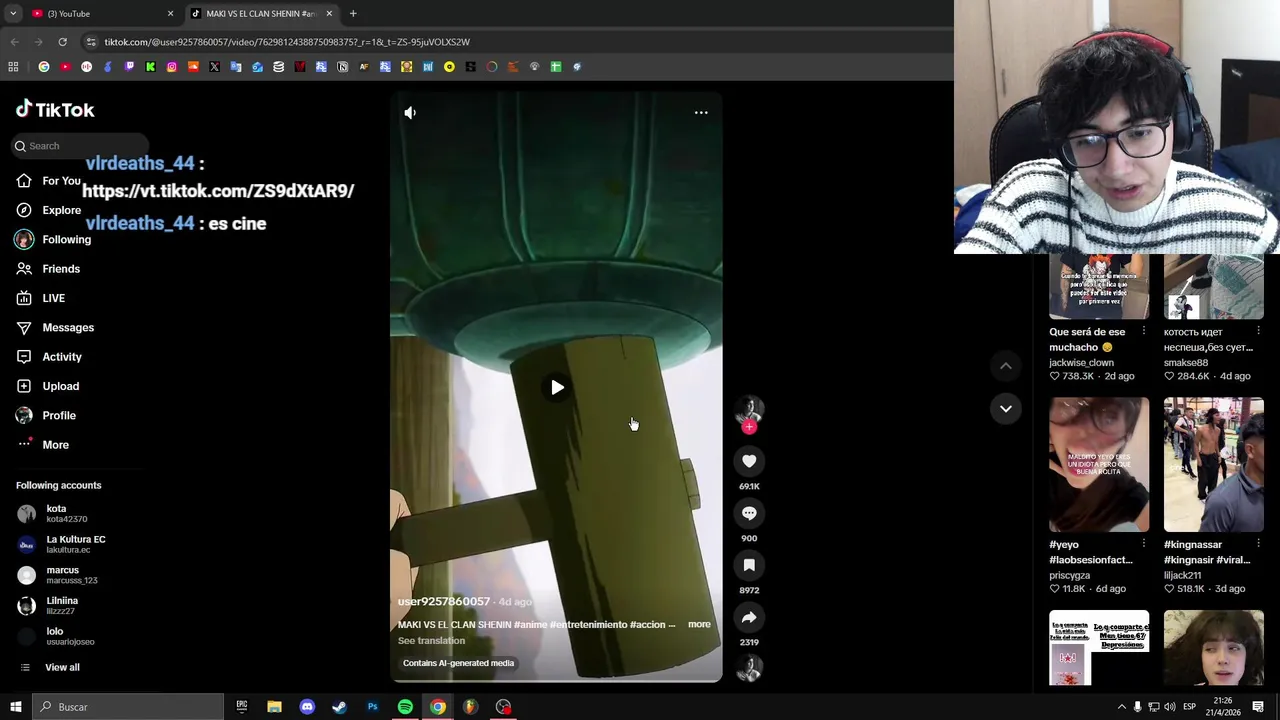Viewport: 1280px width, 720px height.
Task: Open the tab search dropdown arrow
Action: coord(12,13)
